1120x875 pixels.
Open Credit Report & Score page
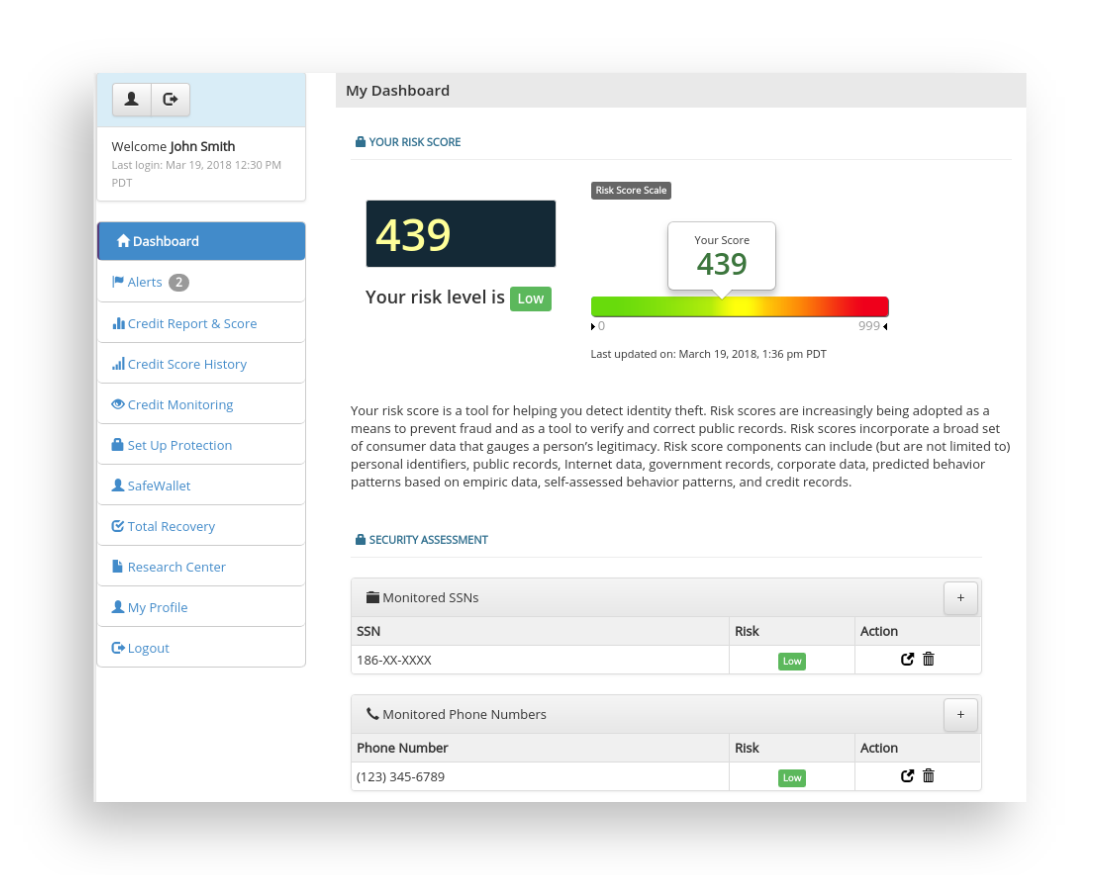pyautogui.click(x=192, y=324)
